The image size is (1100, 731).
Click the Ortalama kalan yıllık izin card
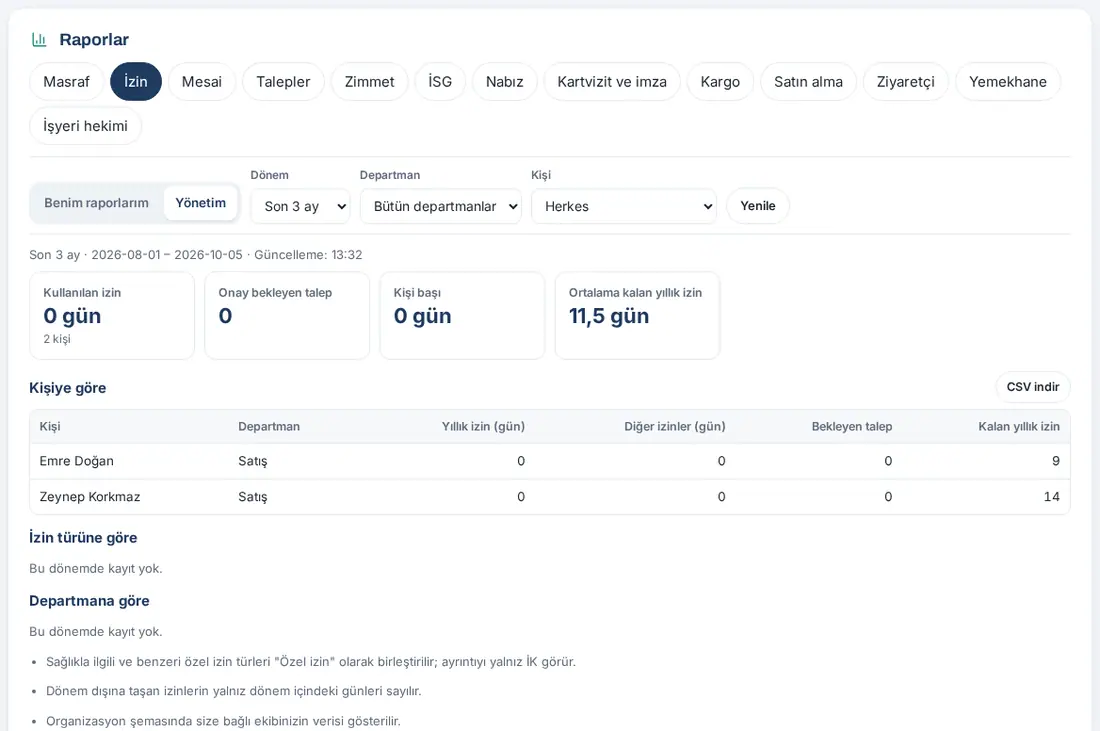638,316
